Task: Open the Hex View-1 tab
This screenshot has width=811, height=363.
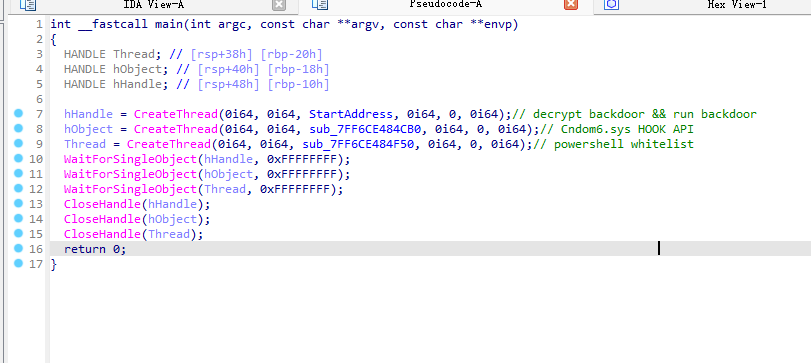Action: pyautogui.click(x=737, y=5)
